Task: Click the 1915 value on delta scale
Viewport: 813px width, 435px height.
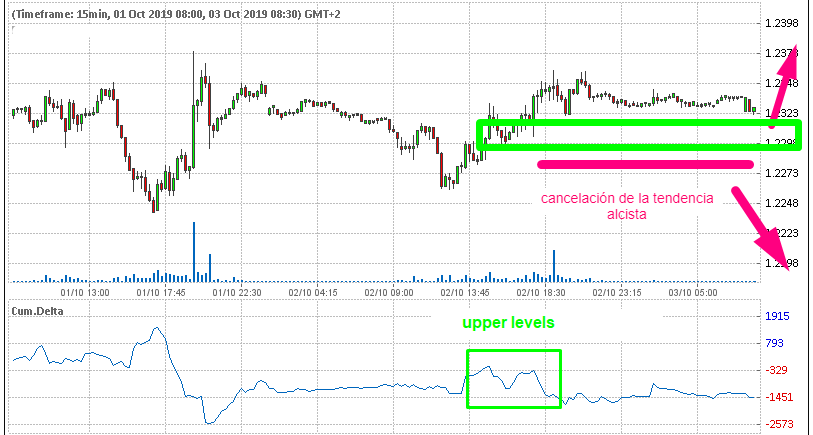Action: pos(778,316)
